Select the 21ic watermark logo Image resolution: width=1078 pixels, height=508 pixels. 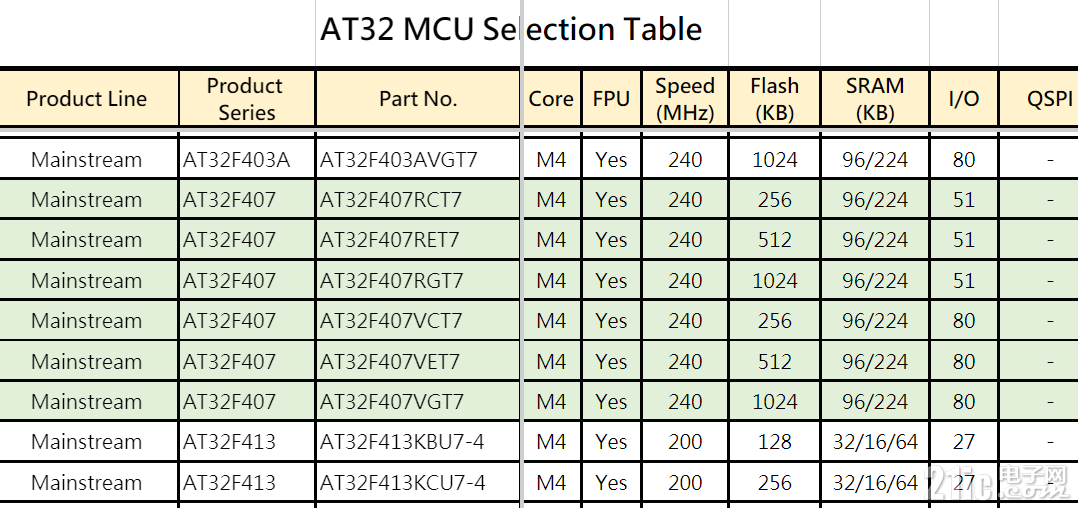999,483
